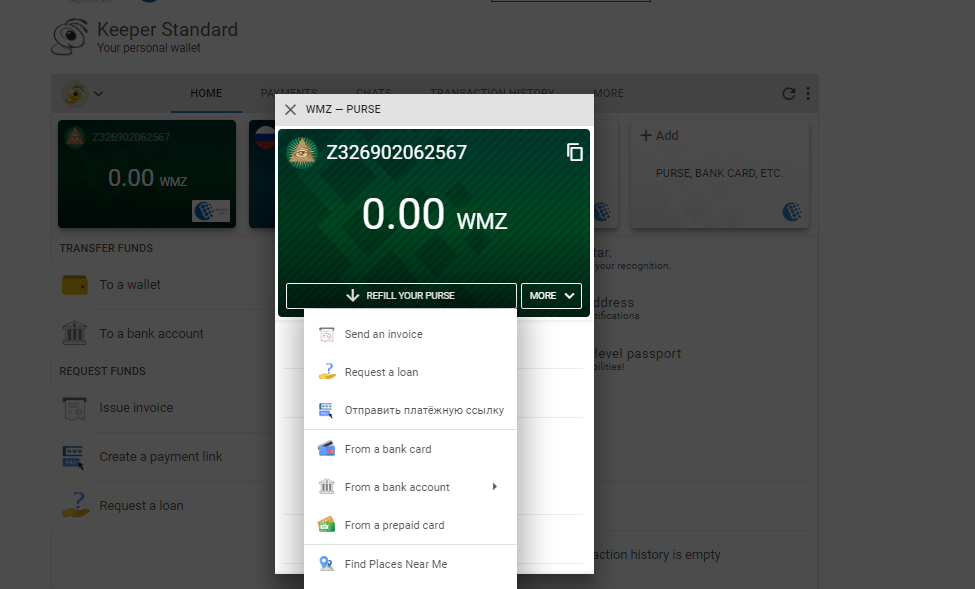Click the Create a payment link icon
975x589 pixels.
(x=74, y=457)
